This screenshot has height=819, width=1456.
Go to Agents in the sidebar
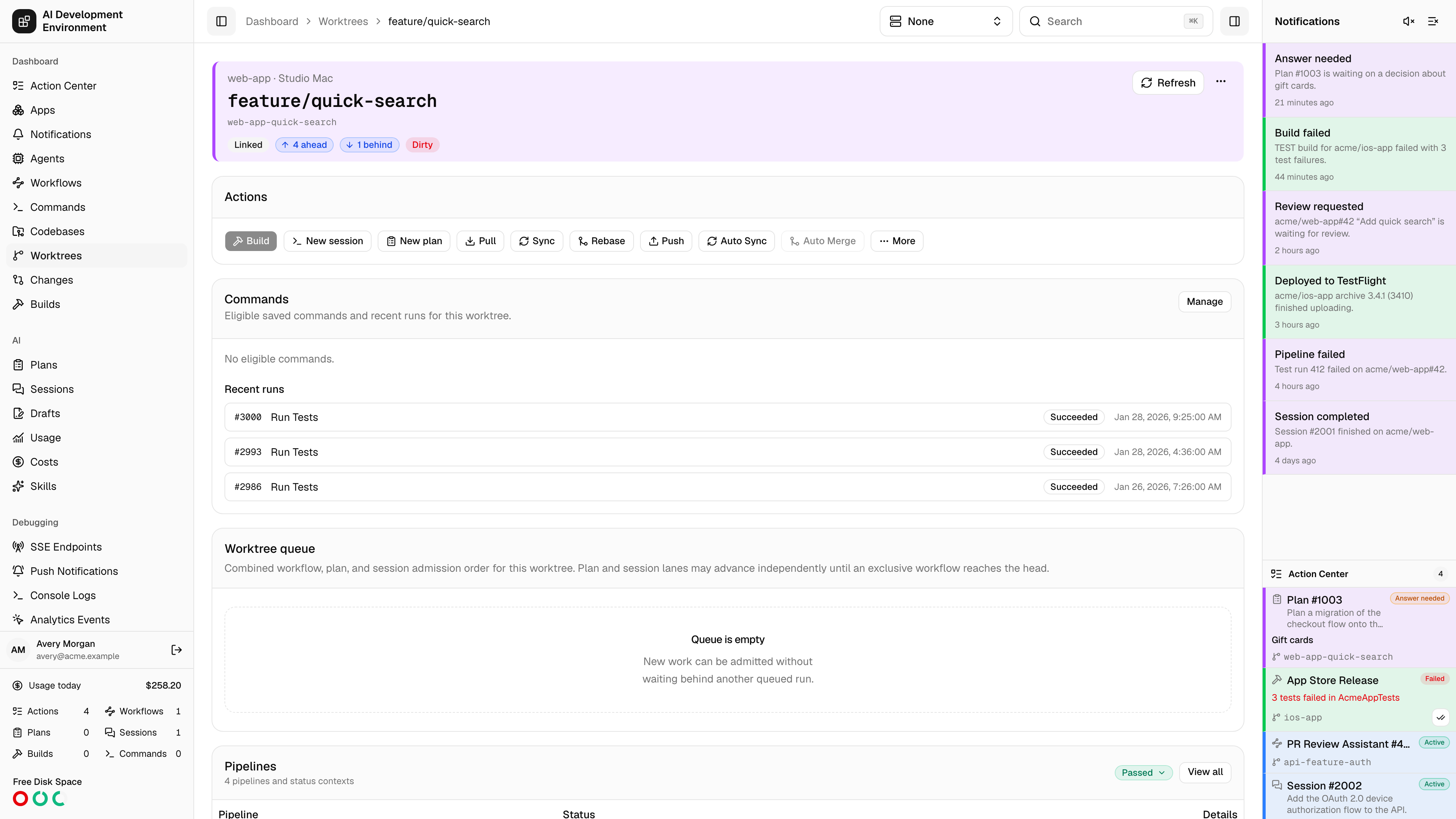coord(97,159)
